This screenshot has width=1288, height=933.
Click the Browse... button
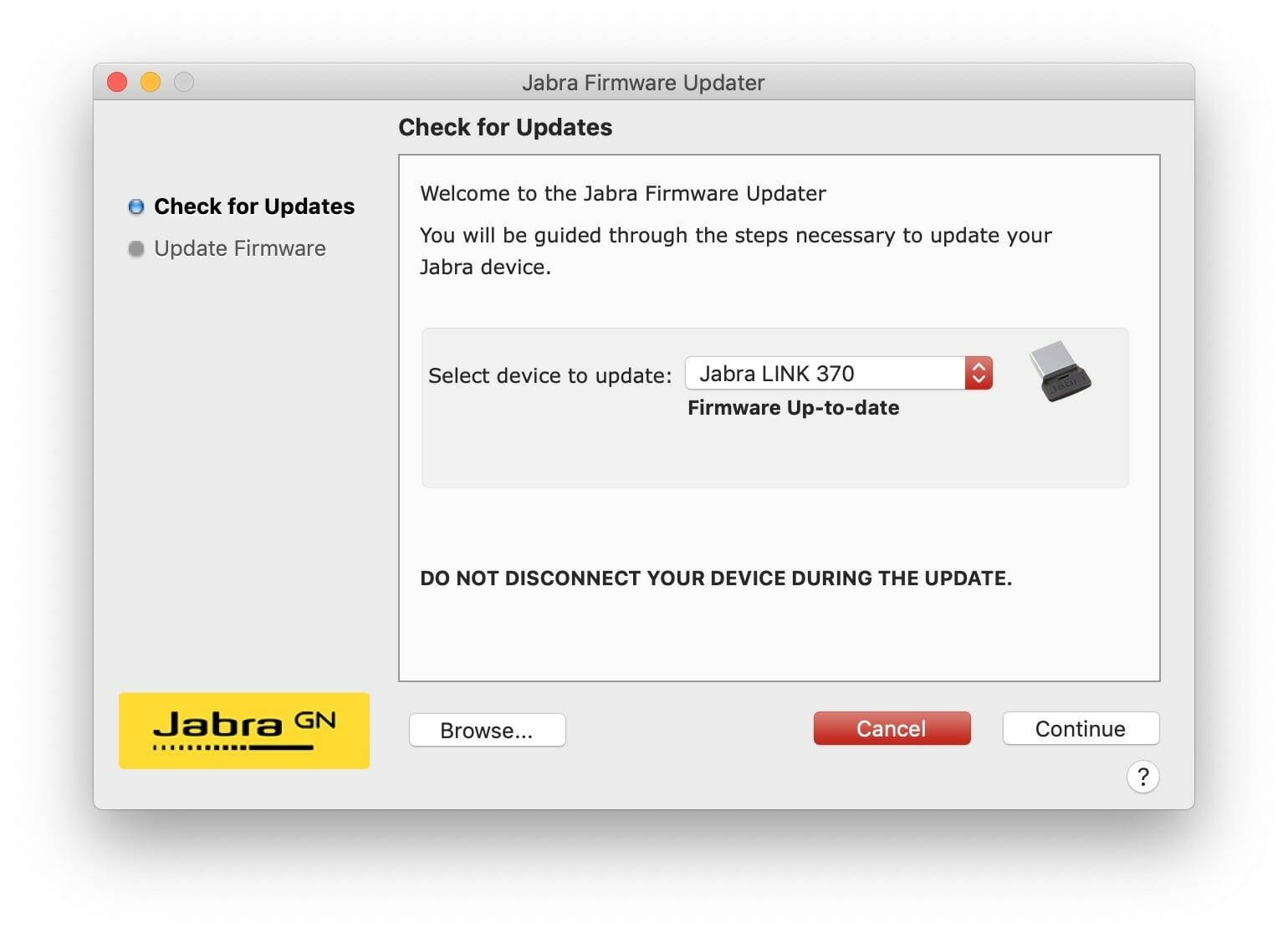(487, 730)
